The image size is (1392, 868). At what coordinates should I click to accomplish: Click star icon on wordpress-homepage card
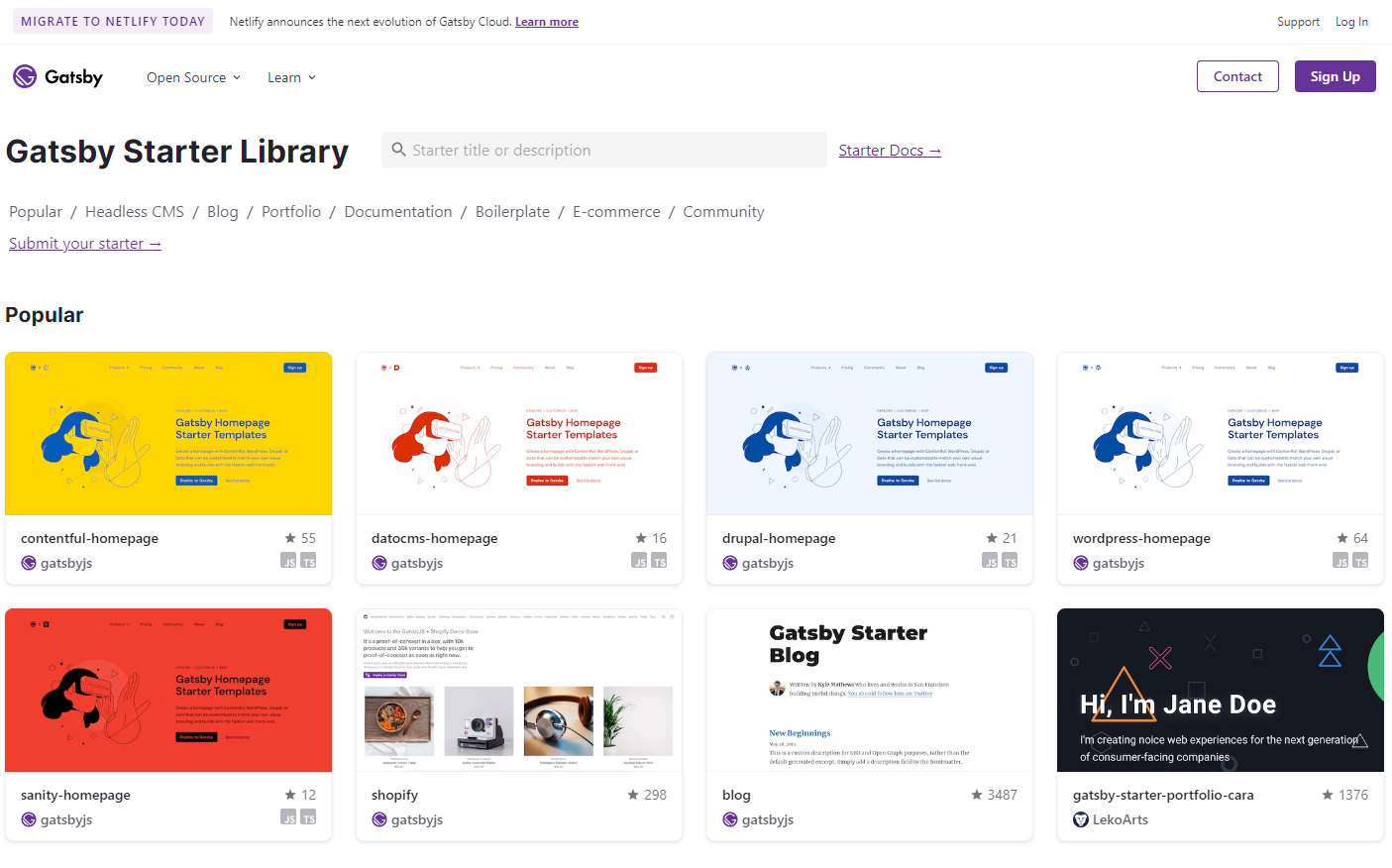point(1342,538)
